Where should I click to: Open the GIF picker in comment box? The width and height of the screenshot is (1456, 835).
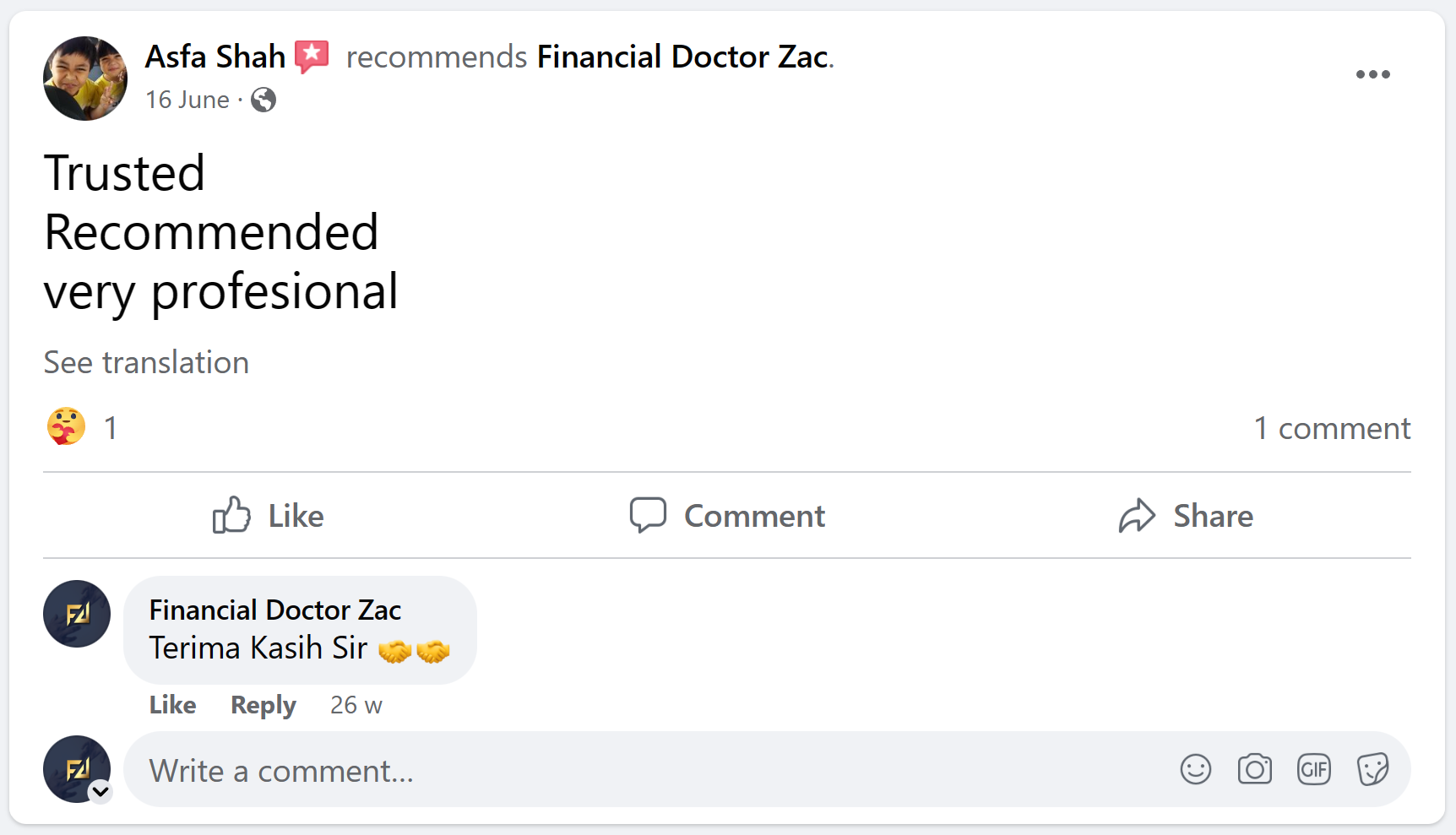click(1313, 769)
